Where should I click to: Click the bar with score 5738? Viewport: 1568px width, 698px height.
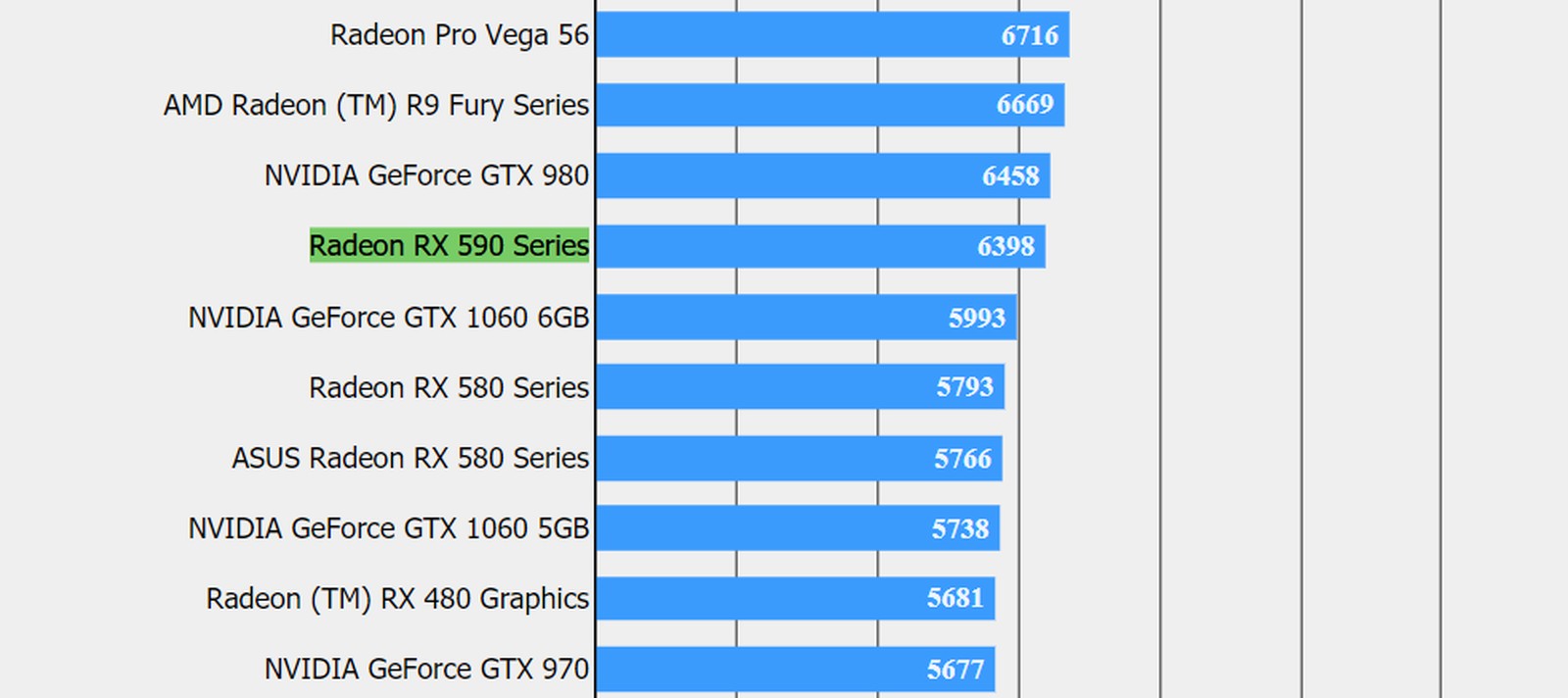point(797,529)
